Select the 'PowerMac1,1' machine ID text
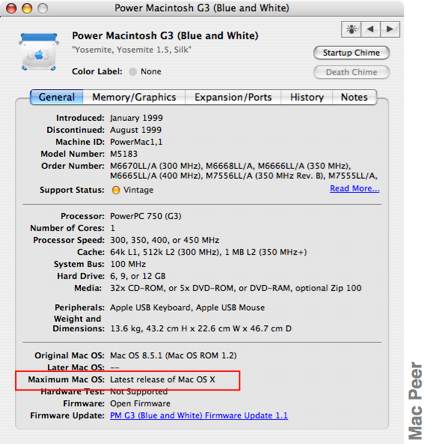This screenshot has width=426, height=444. pyautogui.click(x=136, y=142)
